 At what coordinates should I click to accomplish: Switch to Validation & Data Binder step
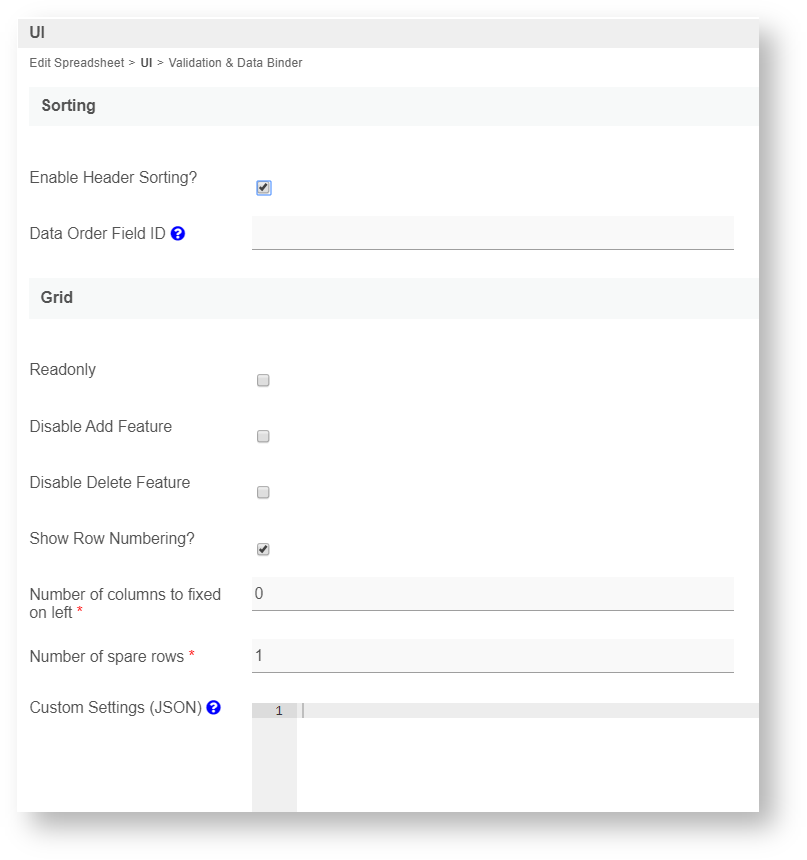pyautogui.click(x=235, y=63)
